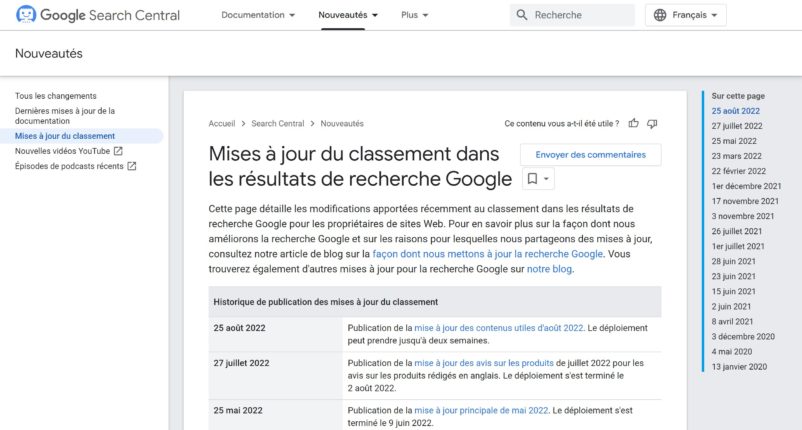Image resolution: width=802 pixels, height=430 pixels.
Task: Type in the Recherche search field
Action: tap(580, 15)
